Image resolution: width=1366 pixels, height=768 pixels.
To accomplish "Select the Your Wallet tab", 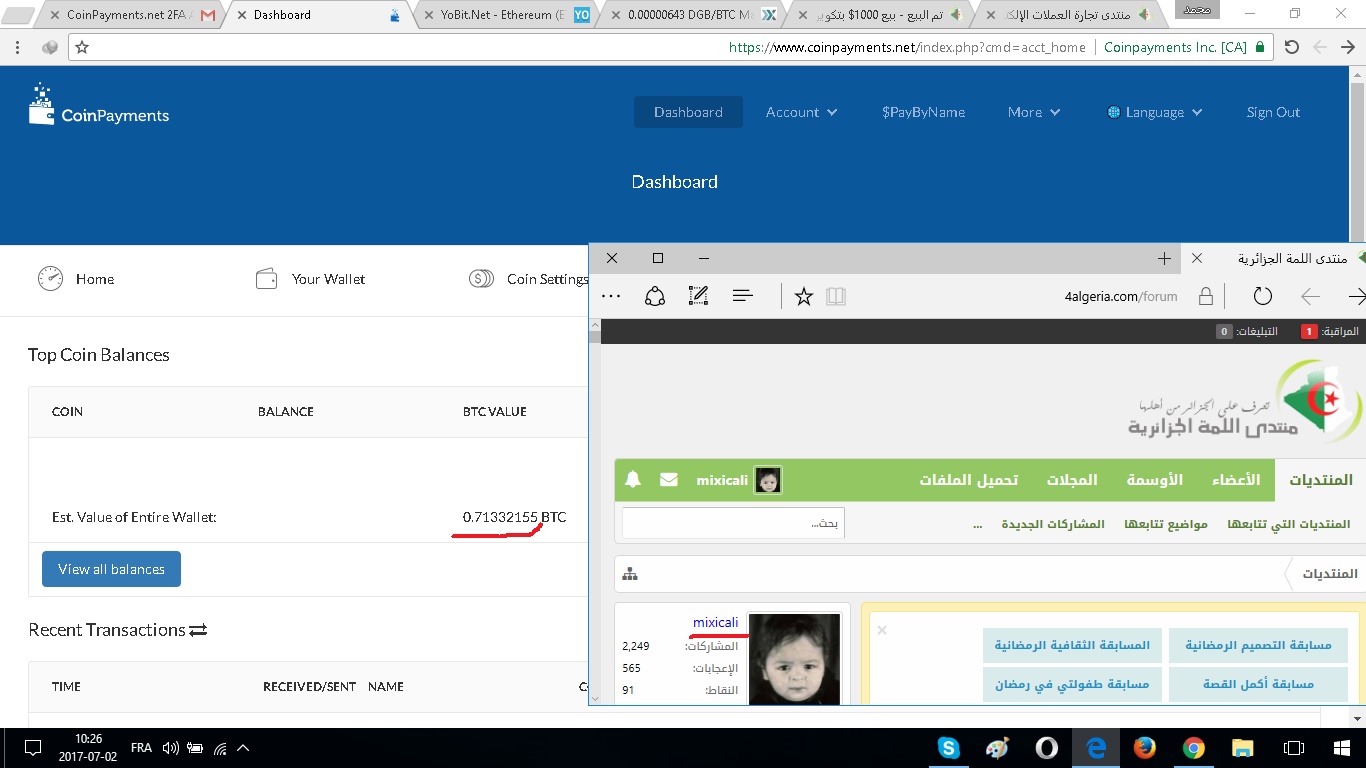I will pos(311,279).
